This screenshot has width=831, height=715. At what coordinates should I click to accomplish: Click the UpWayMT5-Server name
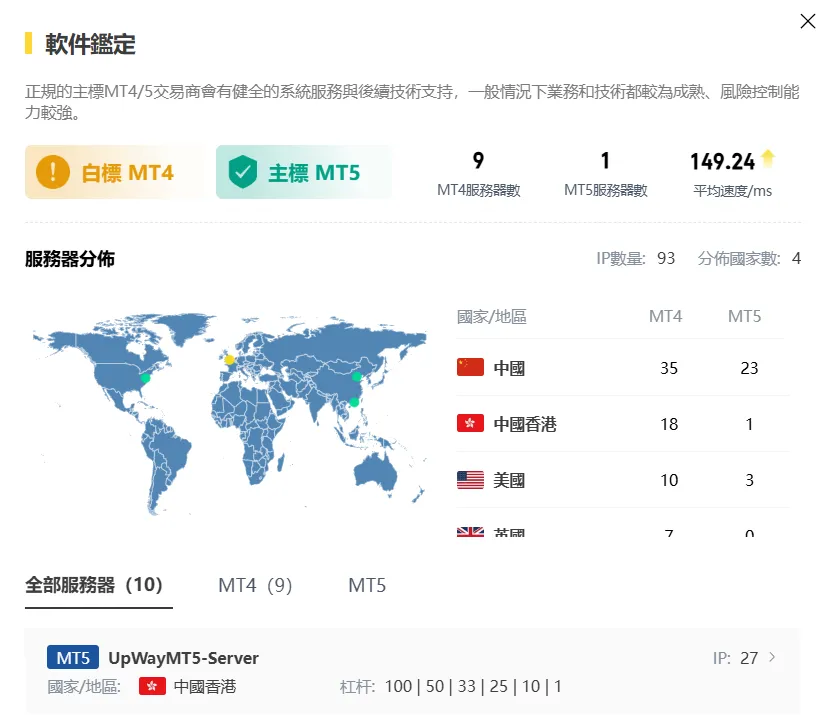tap(183, 658)
